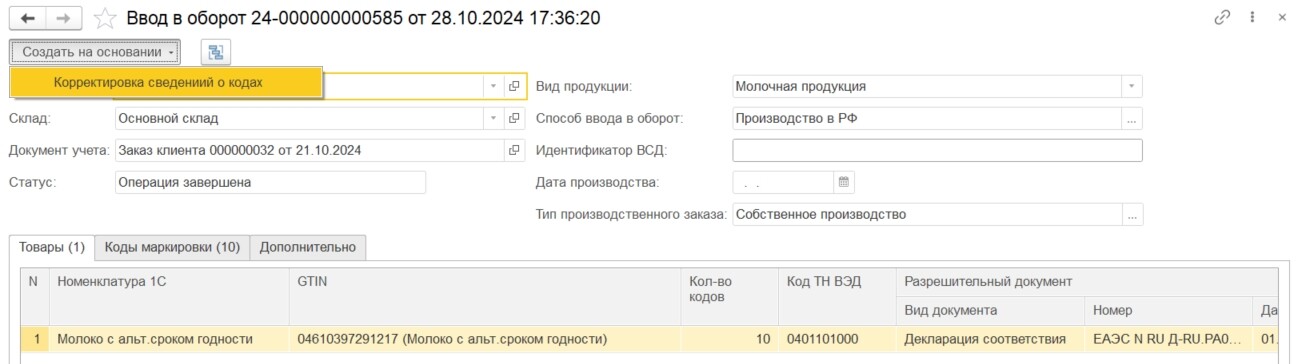Open the Основной склад card icon
Viewport: 1298px width, 364px height.
515,118
